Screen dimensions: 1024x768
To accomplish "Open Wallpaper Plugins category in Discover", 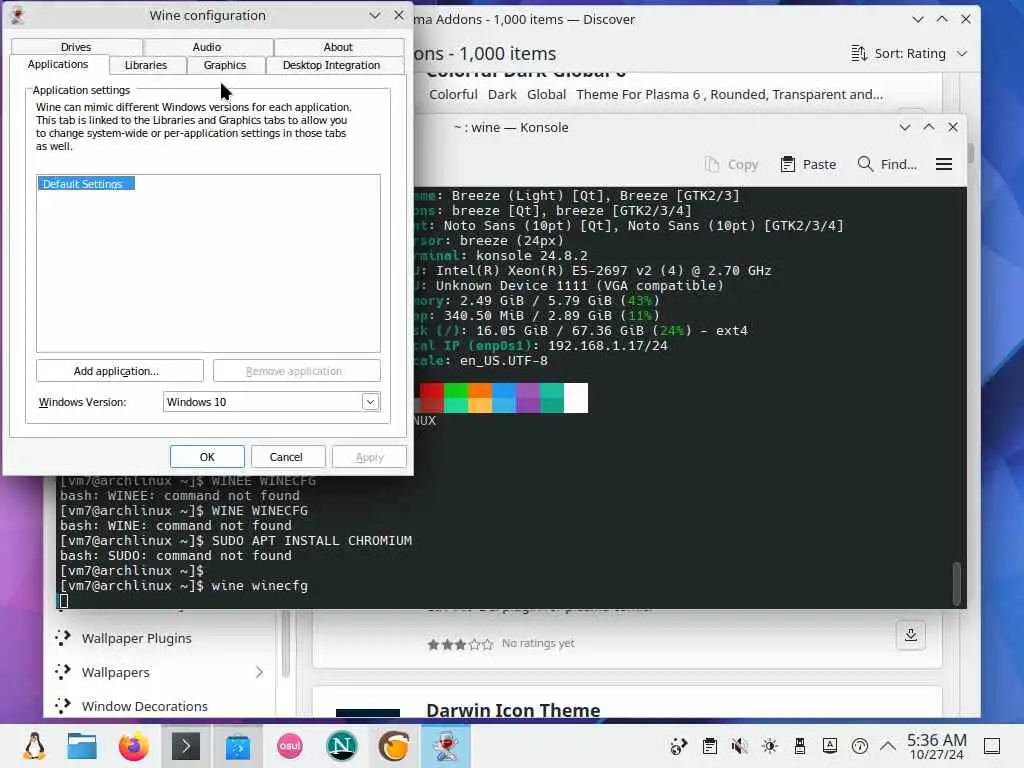I will [x=136, y=639].
